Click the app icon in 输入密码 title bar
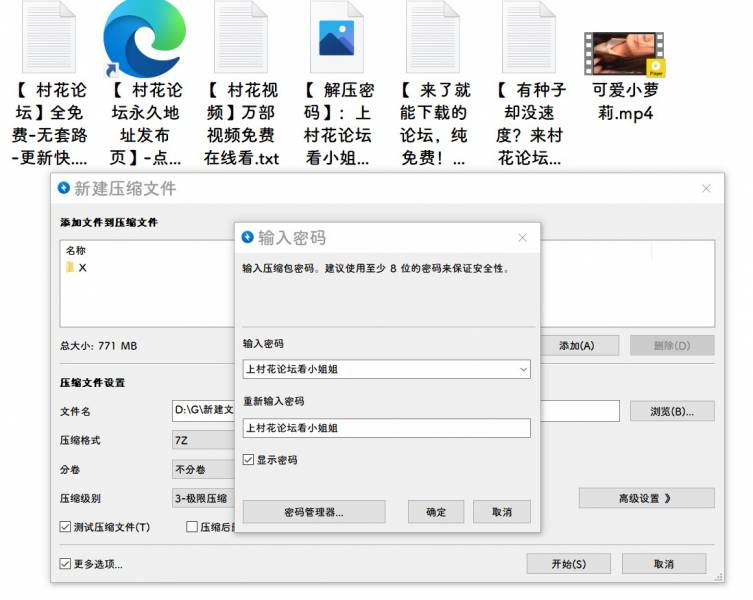The image size is (753, 600). (249, 238)
